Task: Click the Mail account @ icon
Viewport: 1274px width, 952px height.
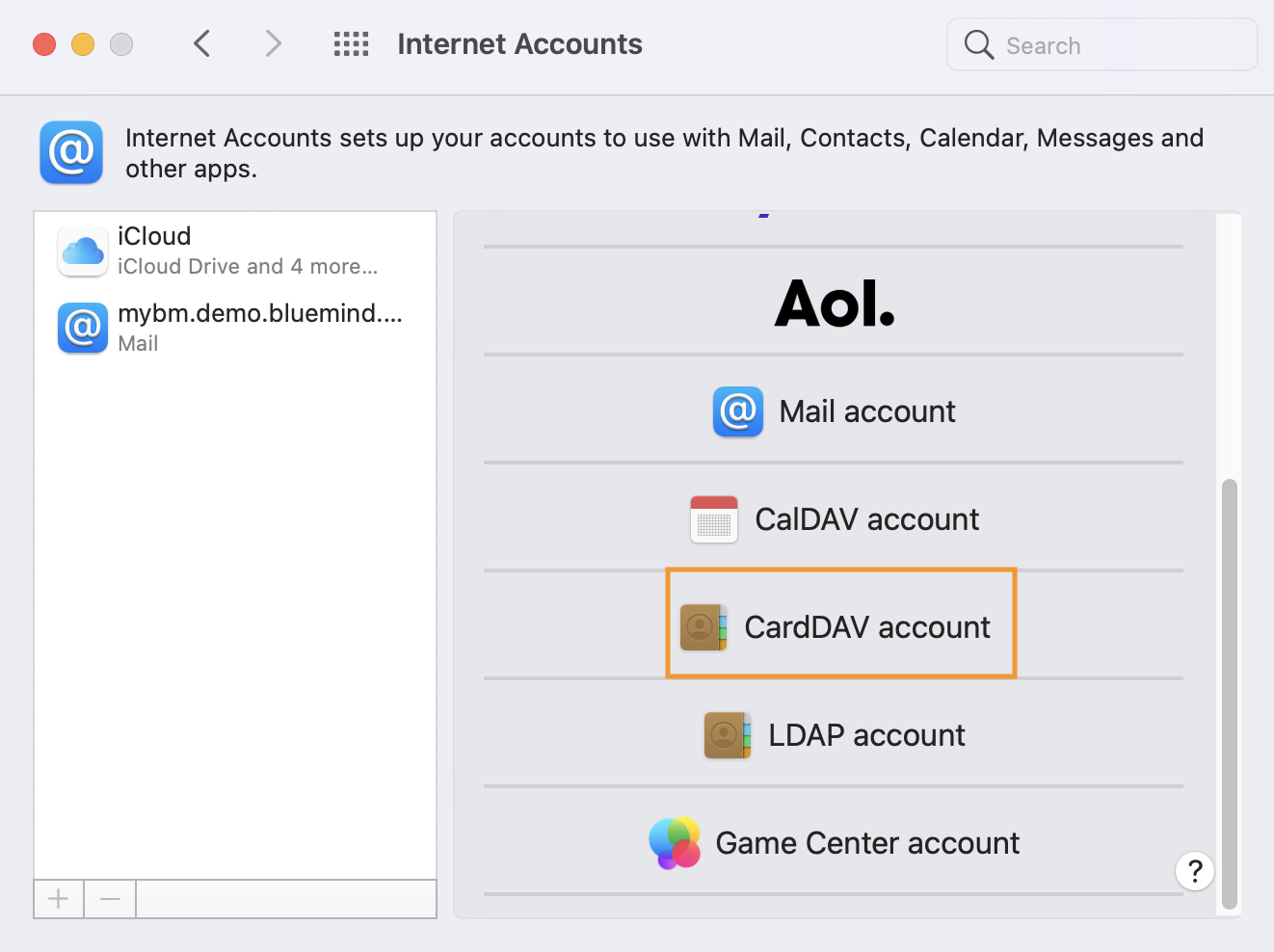Action: (x=737, y=411)
